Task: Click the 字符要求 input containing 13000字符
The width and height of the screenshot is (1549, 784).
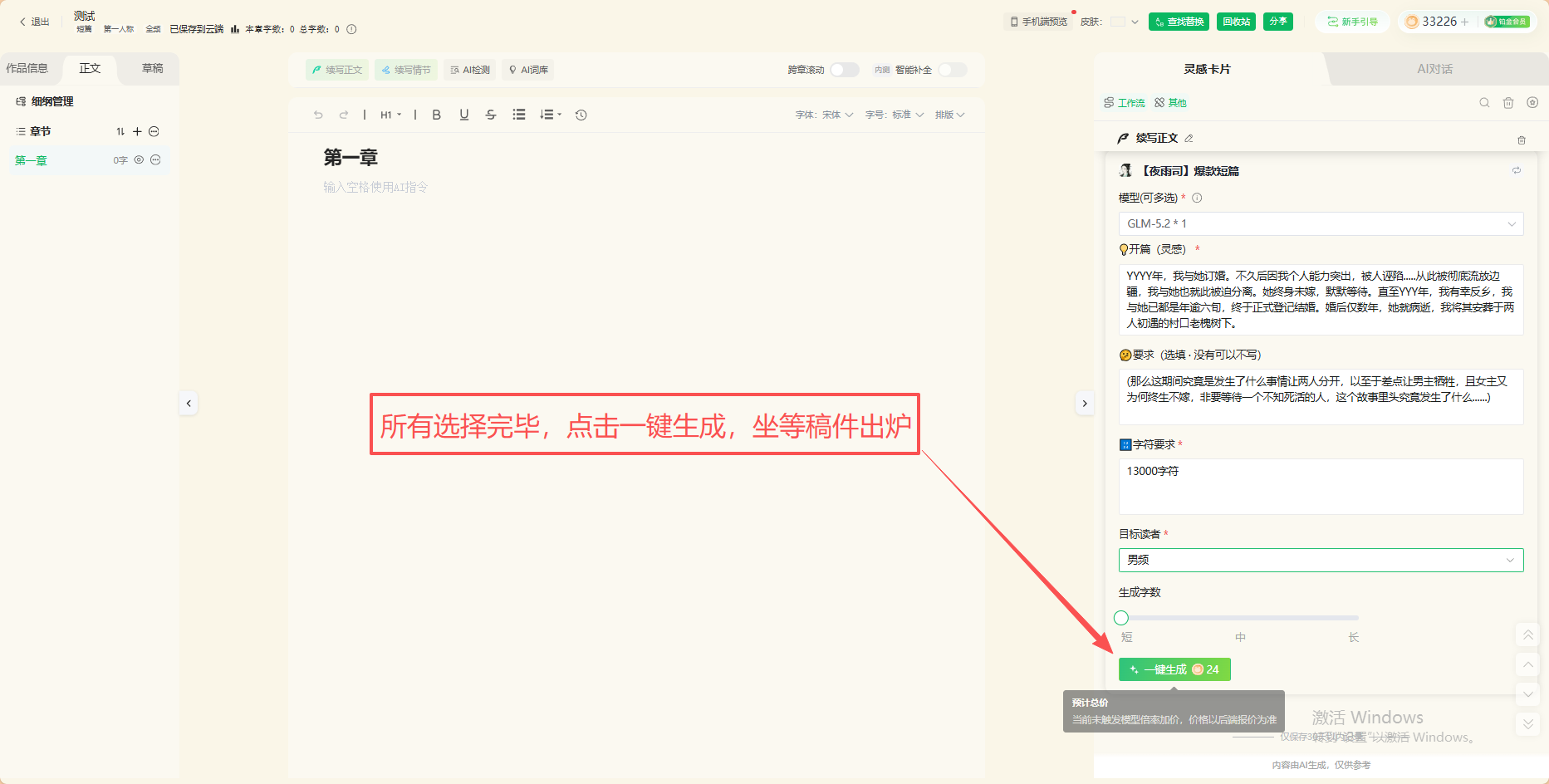Action: [1321, 487]
